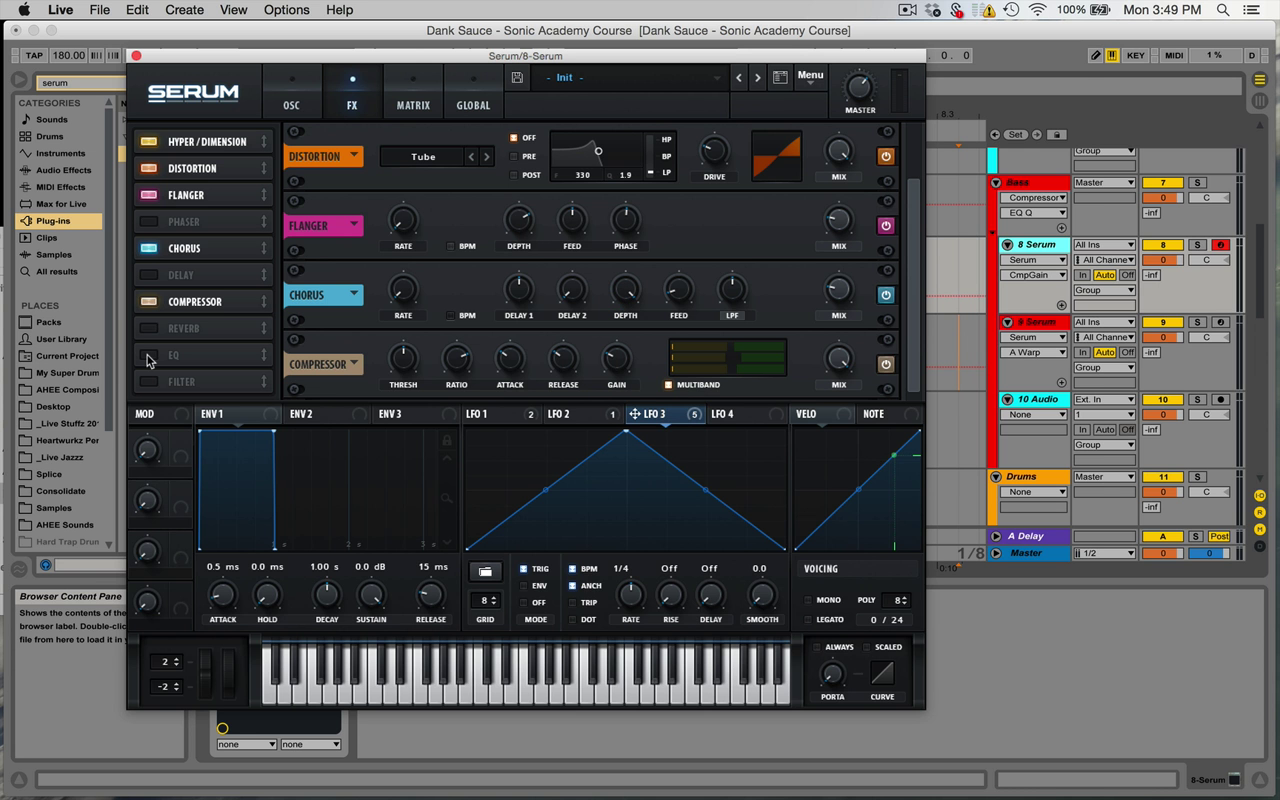The height and width of the screenshot is (800, 1280).
Task: Open the Serum preset browser icon
Action: 780,77
